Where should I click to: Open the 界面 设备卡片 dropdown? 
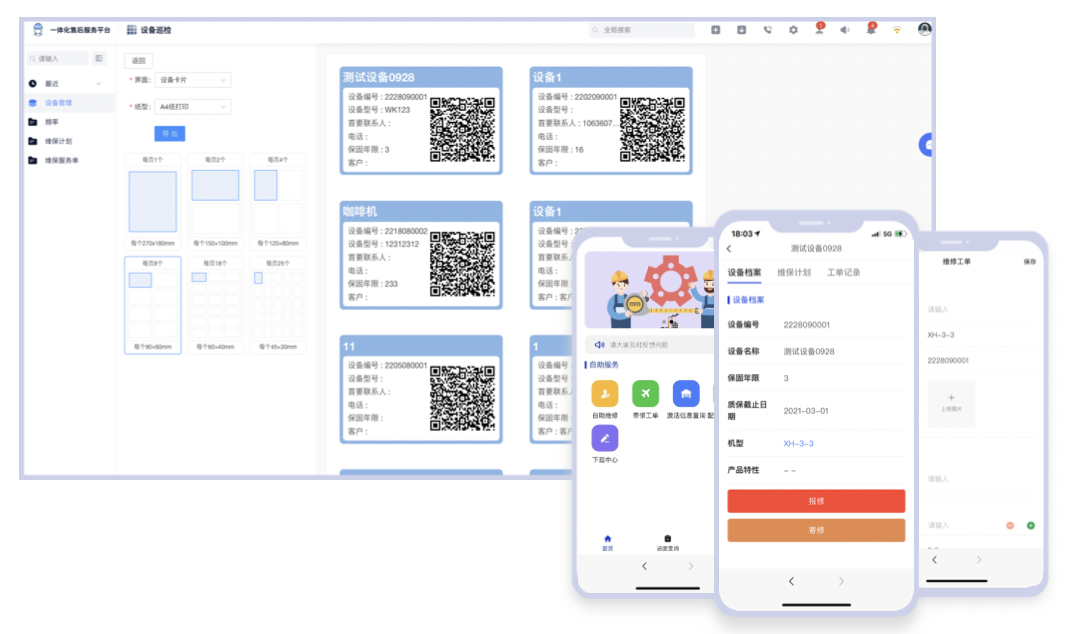193,80
